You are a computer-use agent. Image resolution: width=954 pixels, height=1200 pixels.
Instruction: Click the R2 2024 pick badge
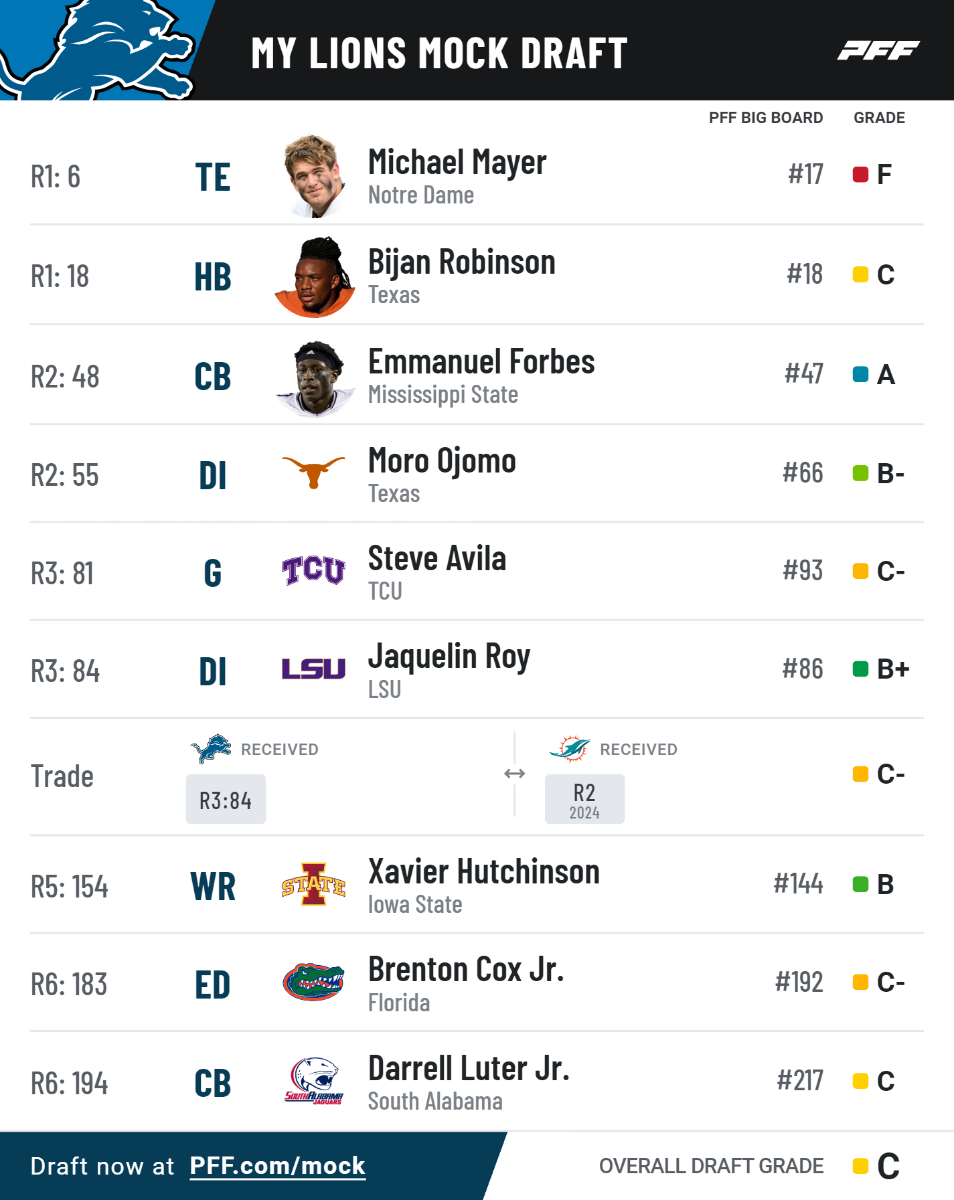(x=584, y=799)
